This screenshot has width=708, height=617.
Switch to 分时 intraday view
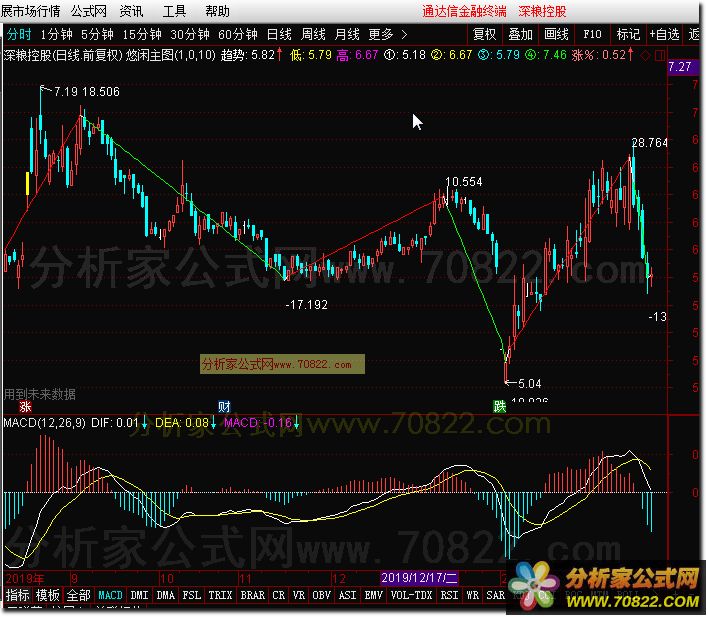coord(18,34)
